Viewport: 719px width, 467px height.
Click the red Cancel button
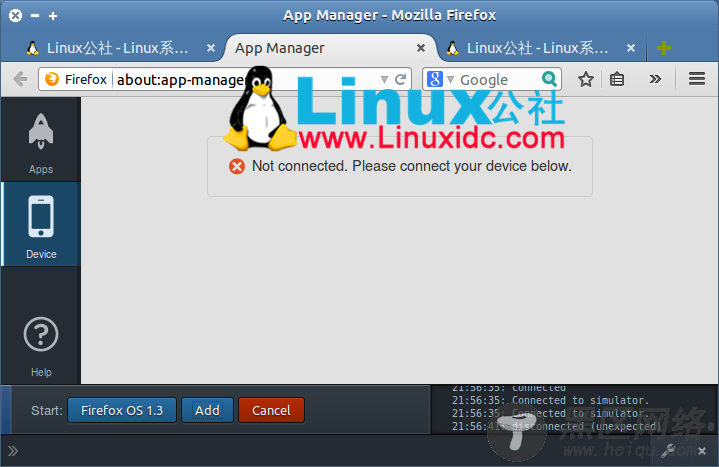point(271,410)
